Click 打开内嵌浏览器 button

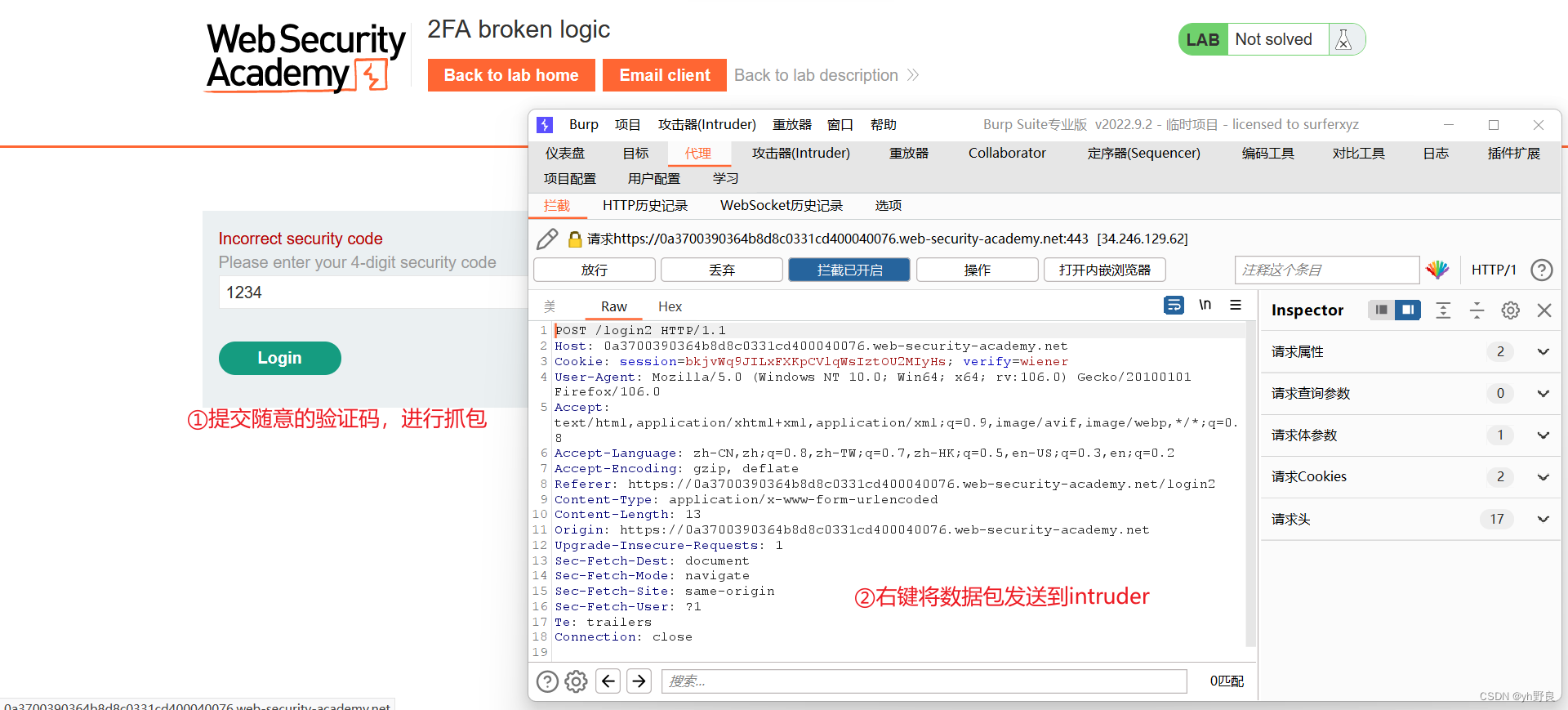(x=1105, y=270)
